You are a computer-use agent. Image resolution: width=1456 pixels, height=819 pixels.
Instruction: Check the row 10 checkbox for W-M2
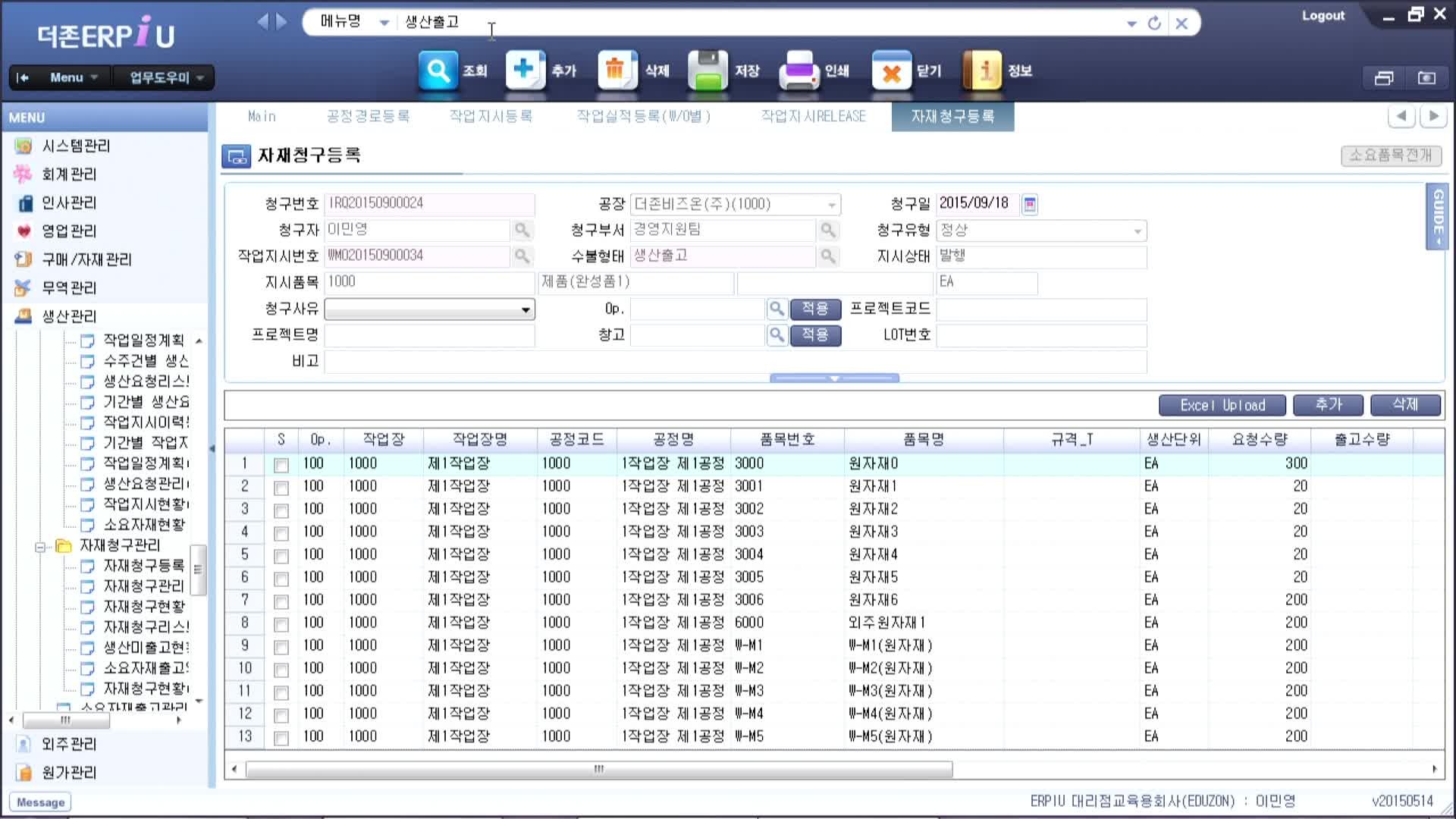tap(281, 670)
